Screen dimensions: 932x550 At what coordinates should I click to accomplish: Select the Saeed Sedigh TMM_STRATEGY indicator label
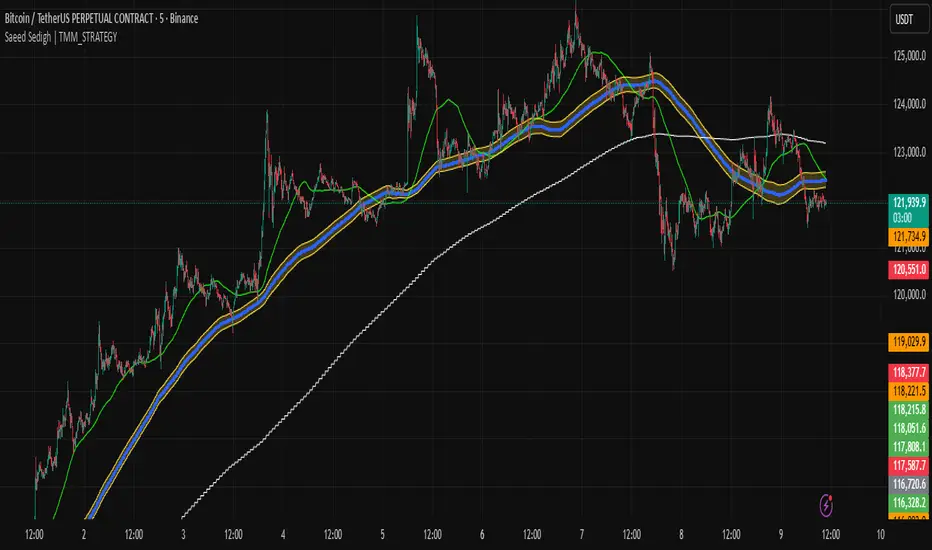(61, 37)
